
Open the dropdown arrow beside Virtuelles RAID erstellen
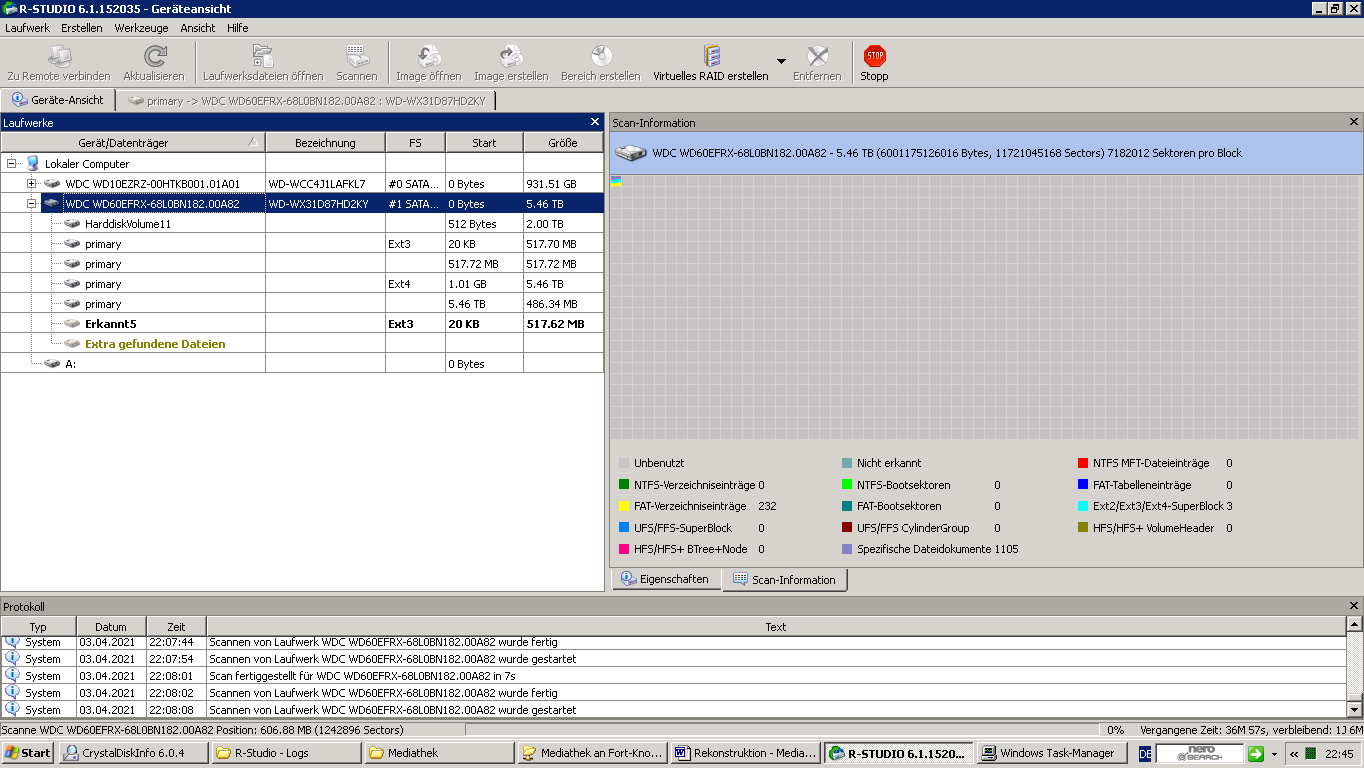pos(781,62)
